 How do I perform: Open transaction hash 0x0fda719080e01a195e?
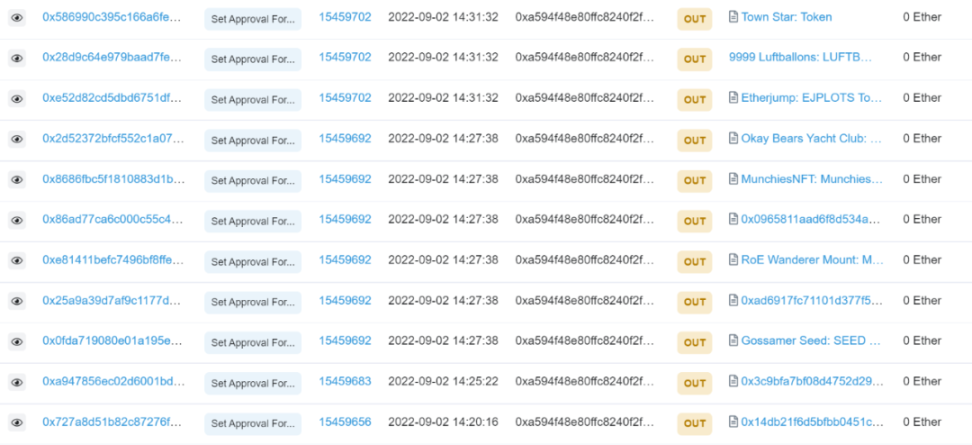point(113,341)
